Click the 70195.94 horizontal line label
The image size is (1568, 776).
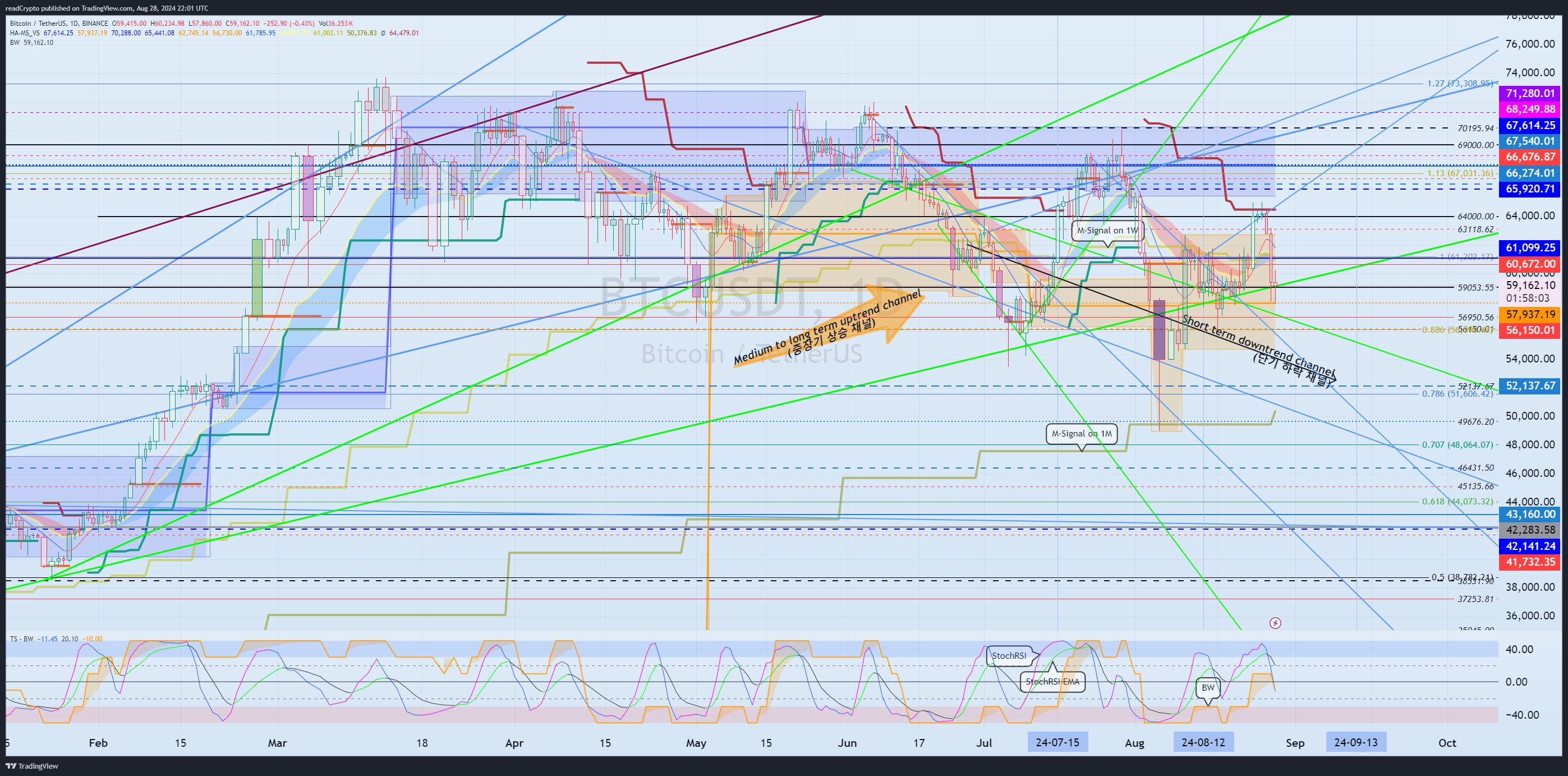click(x=1475, y=128)
